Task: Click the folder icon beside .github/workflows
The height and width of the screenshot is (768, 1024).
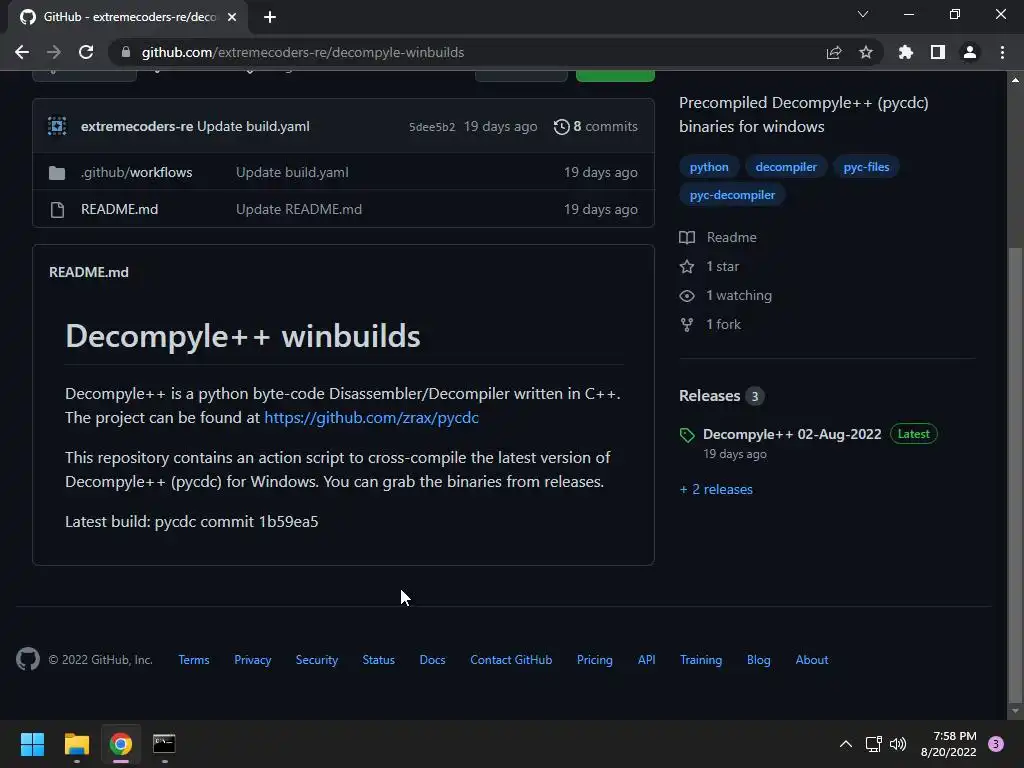Action: pyautogui.click(x=57, y=173)
